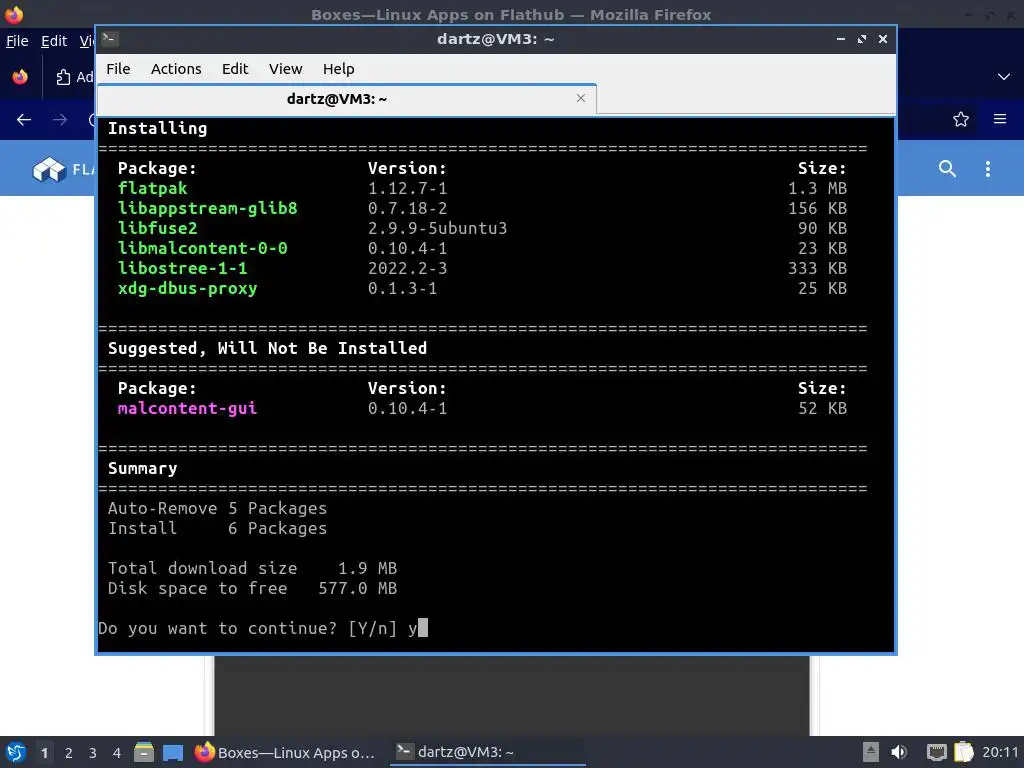This screenshot has width=1024, height=768.
Task: Open the File menu in terminal
Action: pyautogui.click(x=118, y=69)
